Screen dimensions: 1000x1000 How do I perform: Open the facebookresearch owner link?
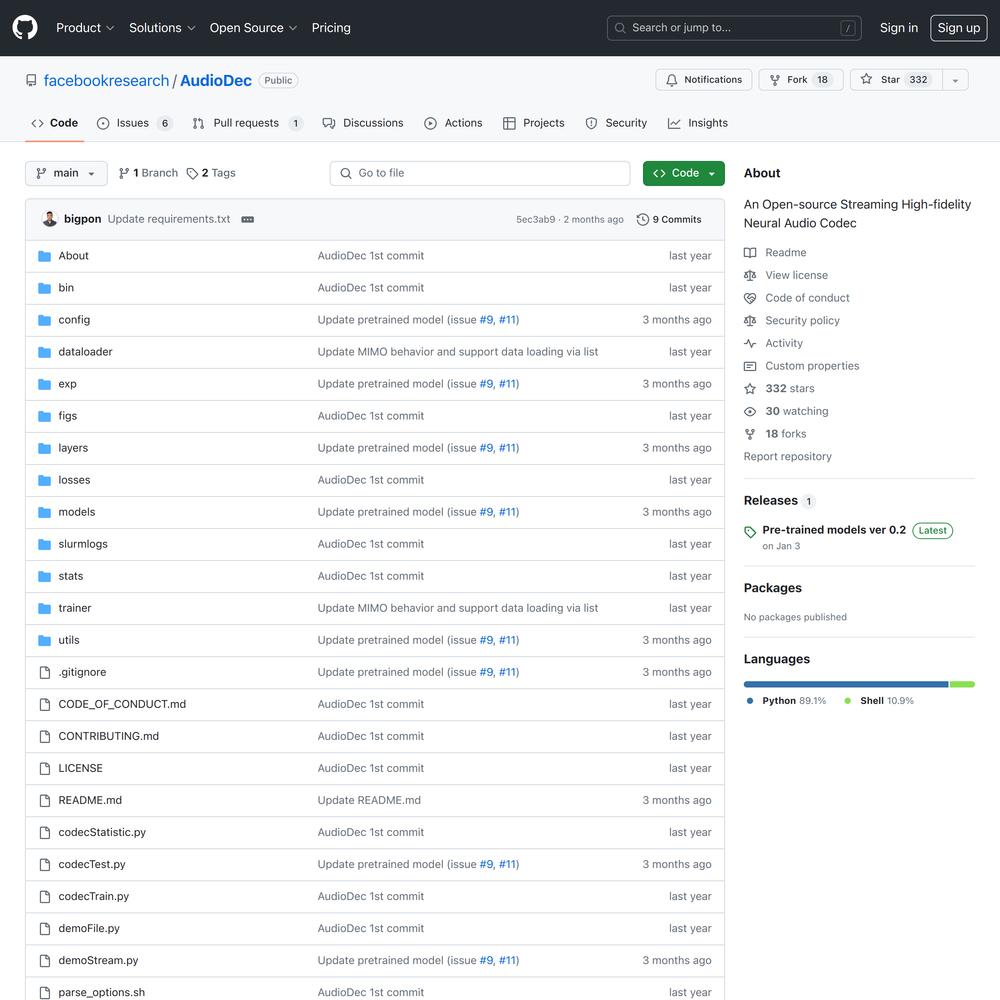(x=107, y=80)
